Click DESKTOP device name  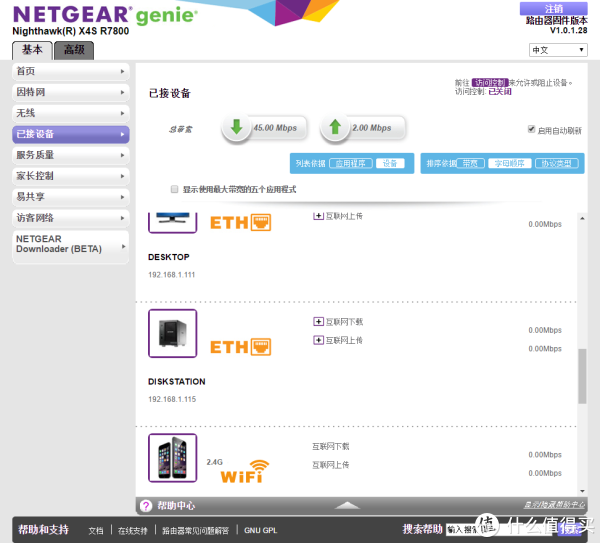point(169,257)
